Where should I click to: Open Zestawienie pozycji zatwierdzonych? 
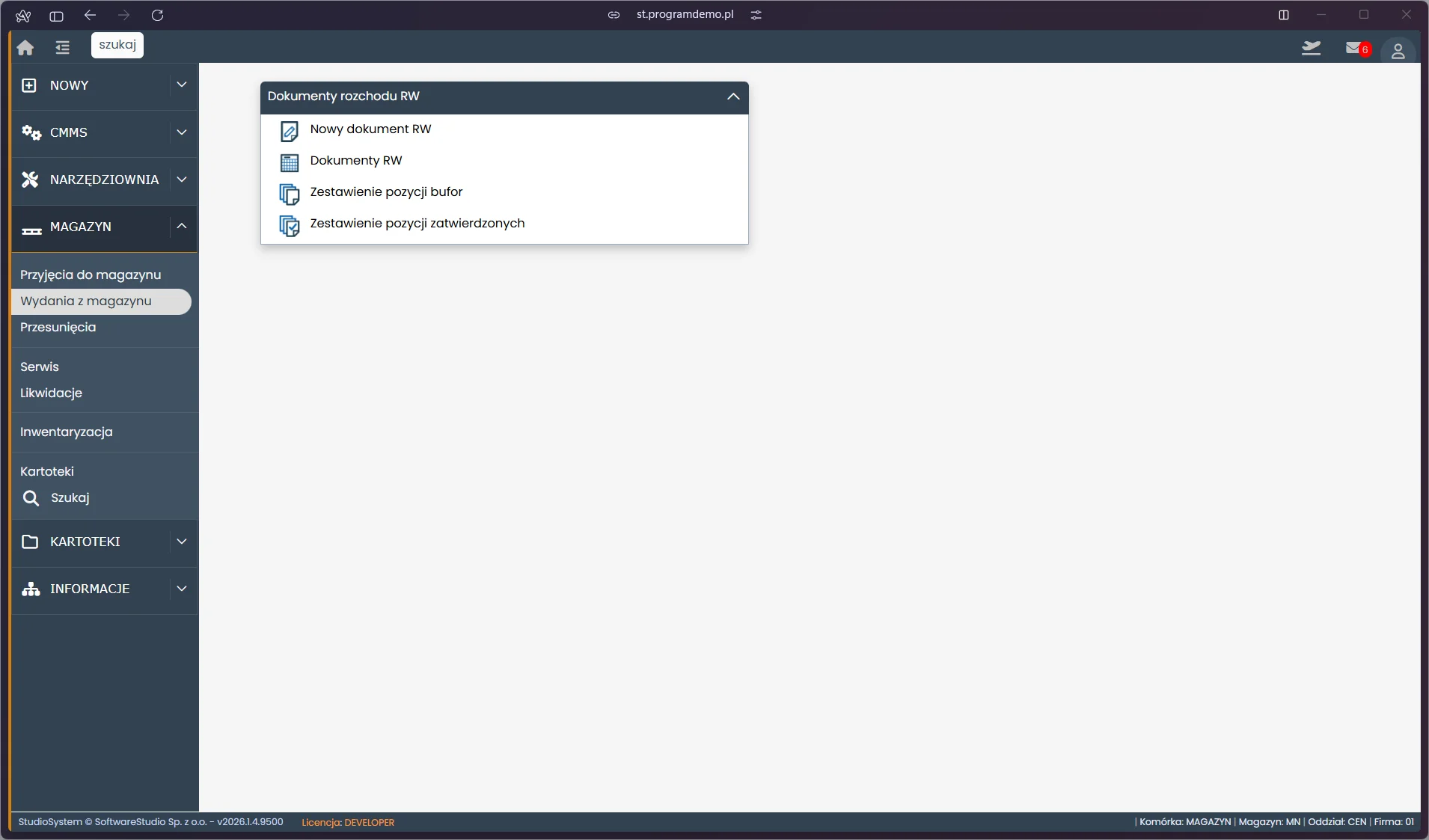pos(417,224)
